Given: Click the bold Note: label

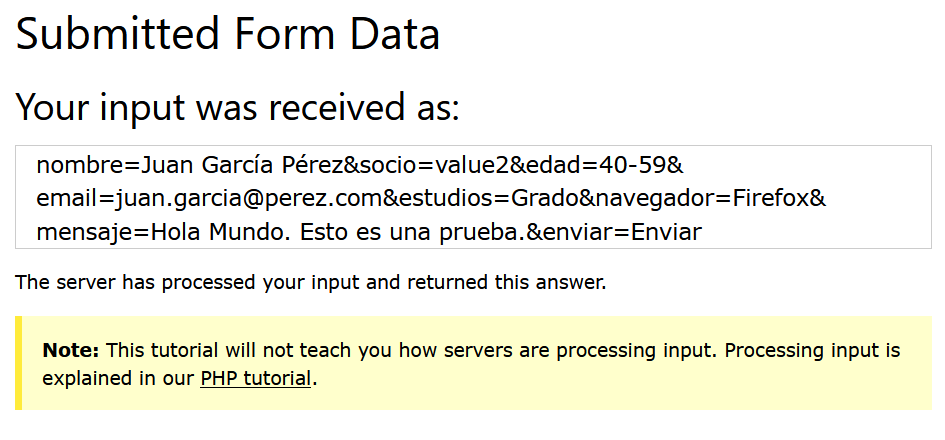Looking at the screenshot, I should 71,350.
